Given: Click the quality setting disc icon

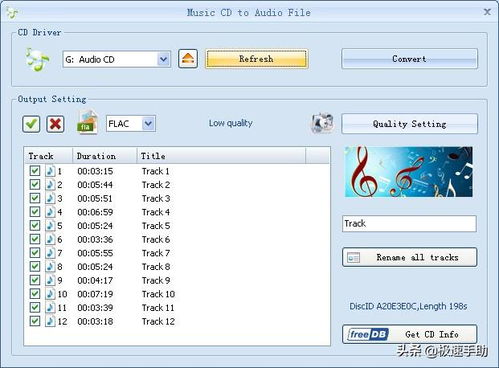Looking at the screenshot, I should click(x=322, y=123).
